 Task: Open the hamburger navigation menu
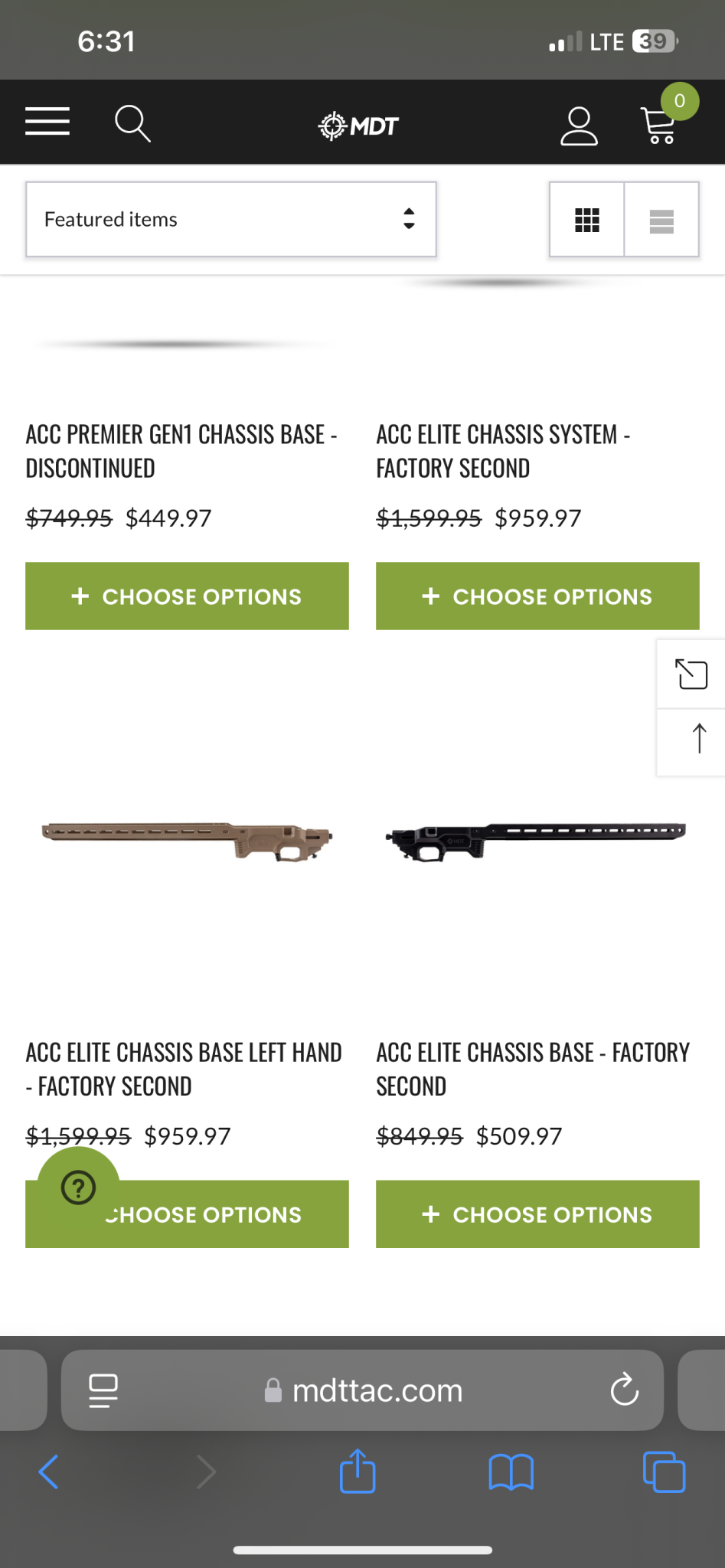coord(47,122)
